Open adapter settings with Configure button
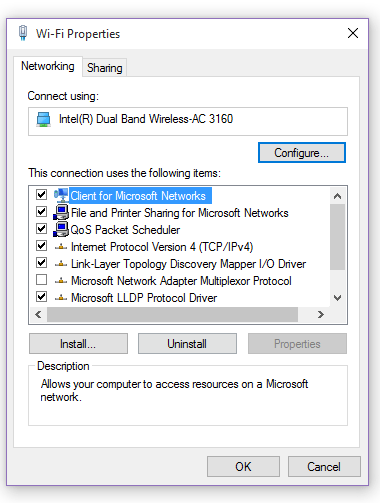The image size is (380, 503). click(x=302, y=153)
